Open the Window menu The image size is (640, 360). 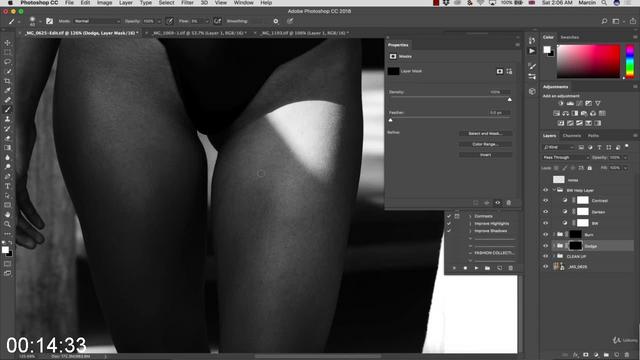point(244,3)
